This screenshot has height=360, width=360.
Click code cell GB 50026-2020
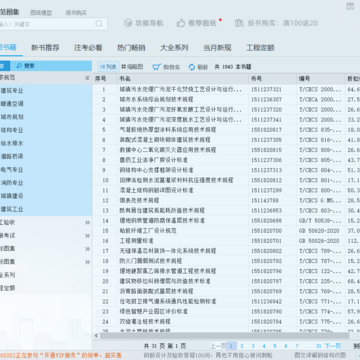319,241
